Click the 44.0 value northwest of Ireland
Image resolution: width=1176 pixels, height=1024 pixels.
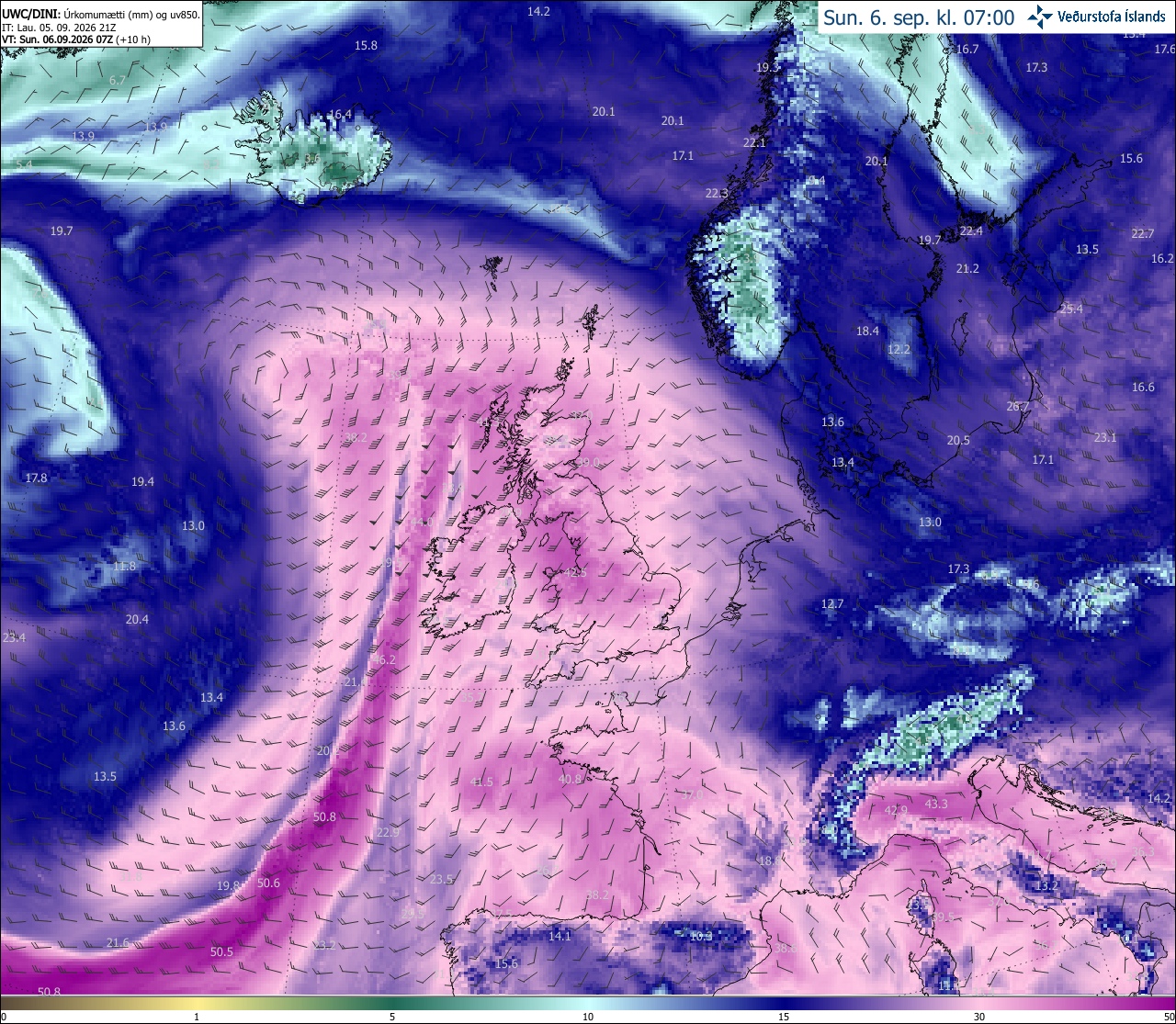[422, 522]
